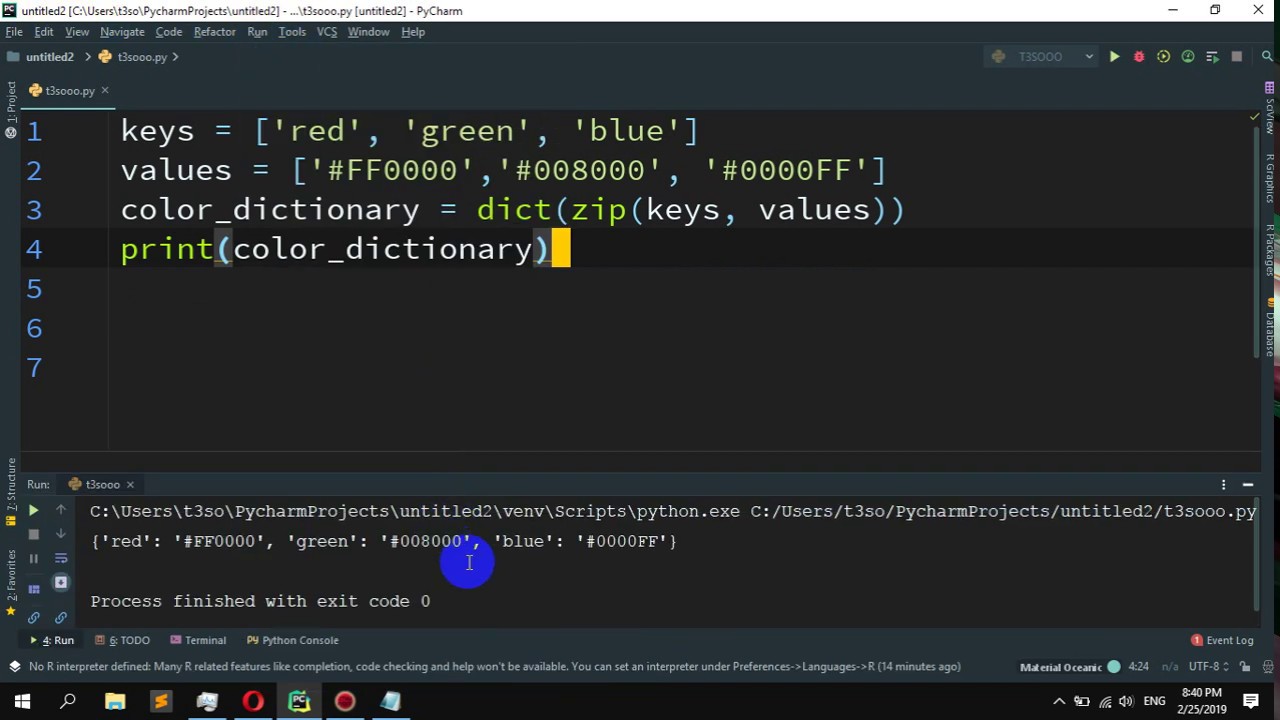Toggle soft-wrap in the Run console
1280x720 pixels.
(60, 559)
